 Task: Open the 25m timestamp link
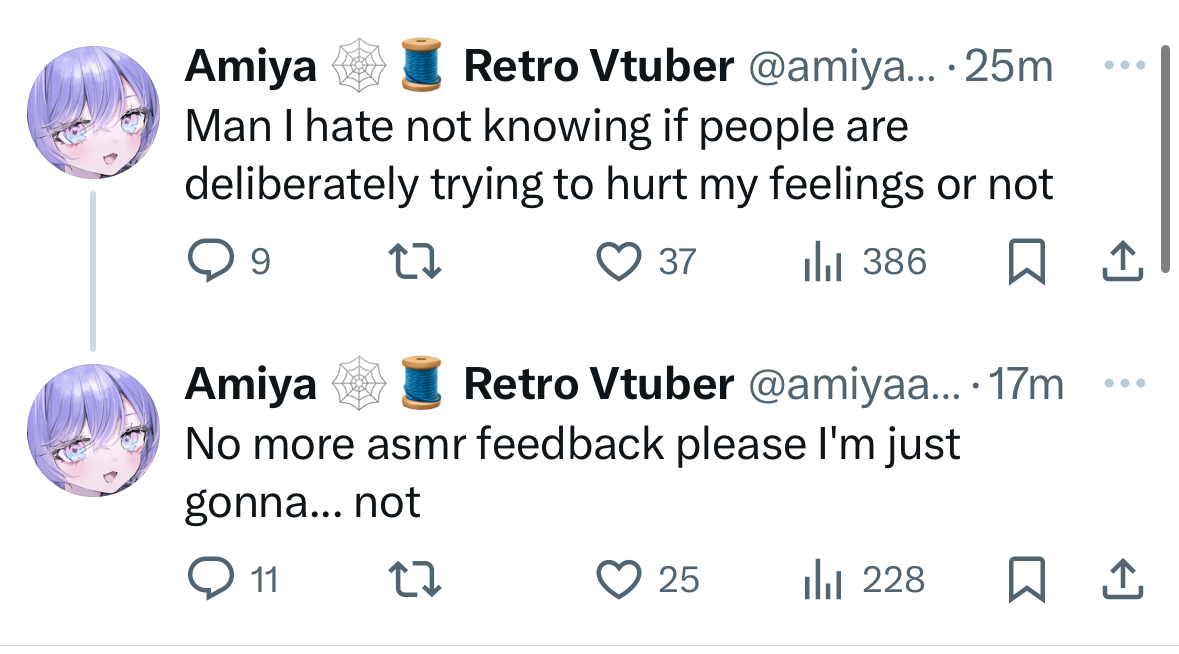1008,66
